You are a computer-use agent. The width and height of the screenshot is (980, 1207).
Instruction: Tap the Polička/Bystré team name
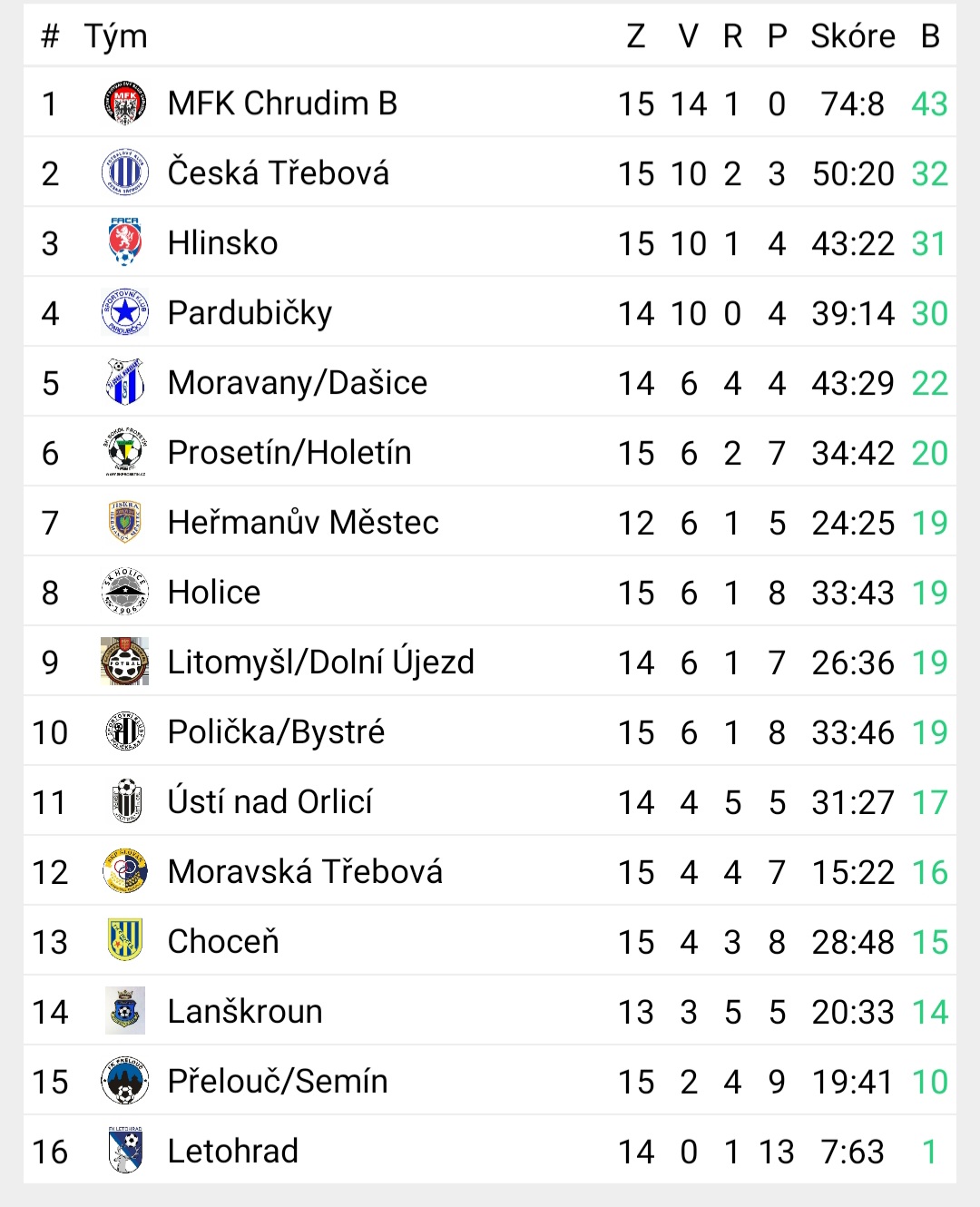[276, 732]
